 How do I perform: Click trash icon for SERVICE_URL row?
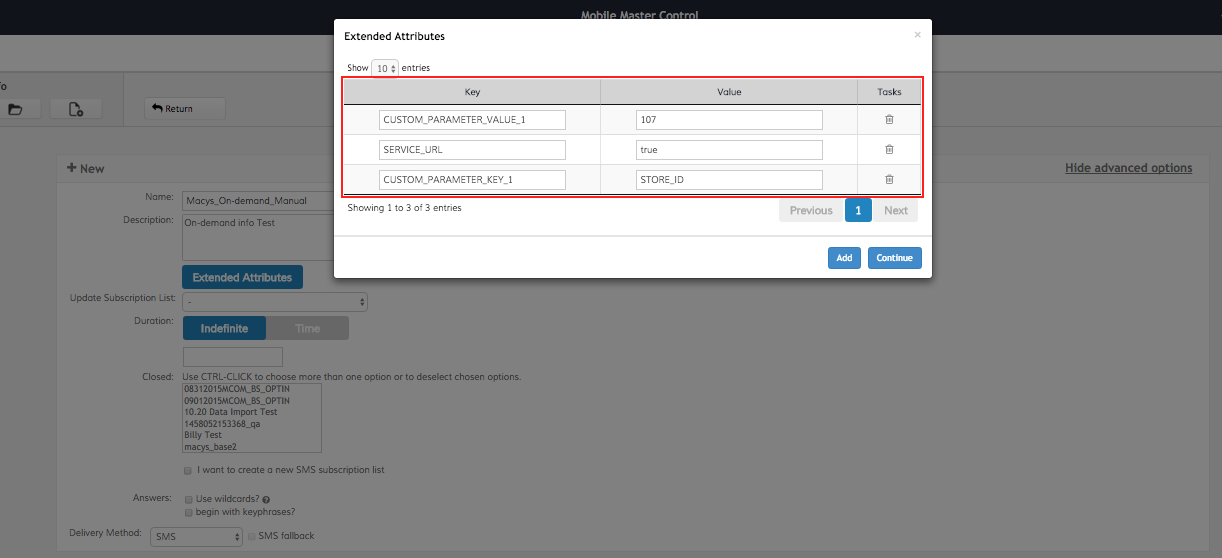pos(889,150)
